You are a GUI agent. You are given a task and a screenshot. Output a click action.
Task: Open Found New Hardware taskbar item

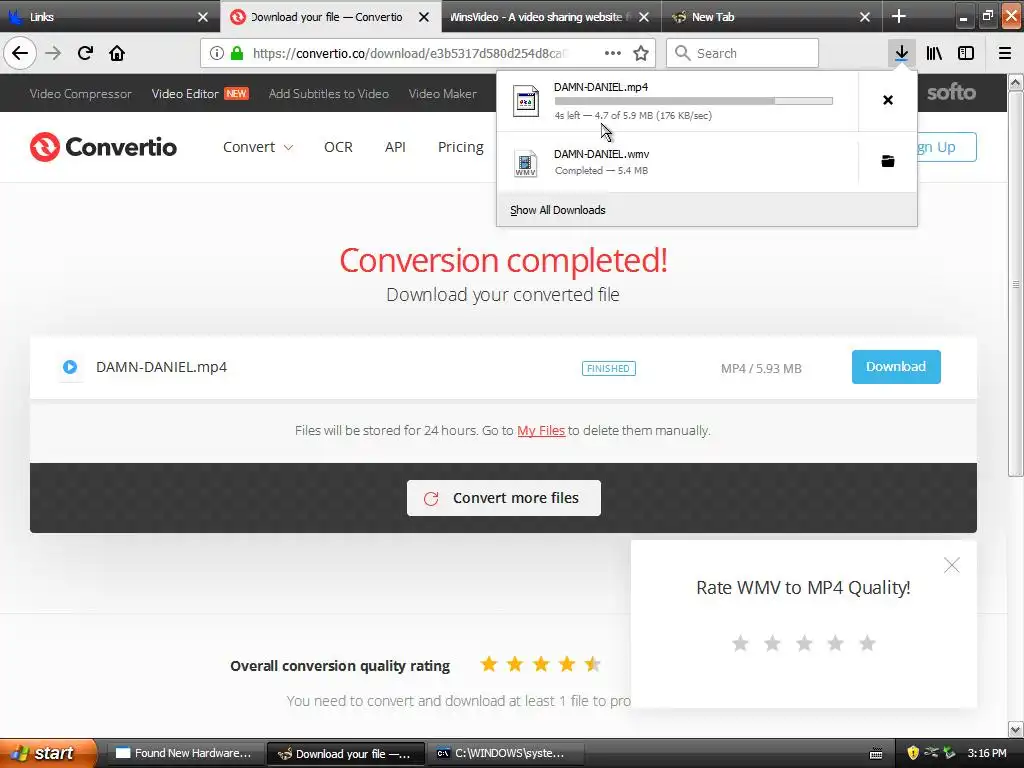pyautogui.click(x=185, y=753)
